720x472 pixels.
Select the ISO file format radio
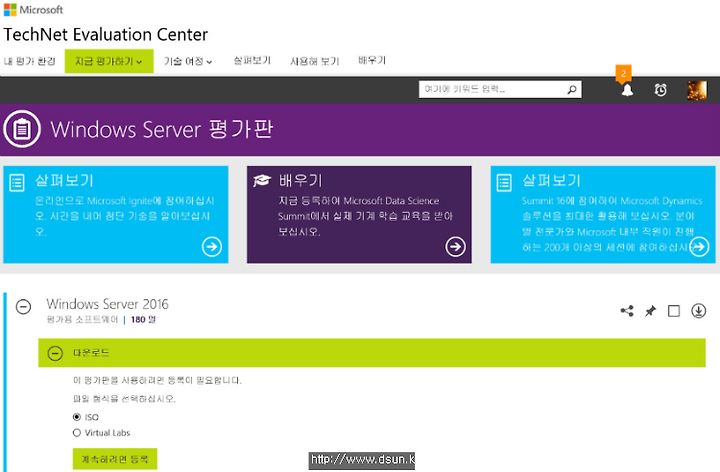tap(77, 417)
